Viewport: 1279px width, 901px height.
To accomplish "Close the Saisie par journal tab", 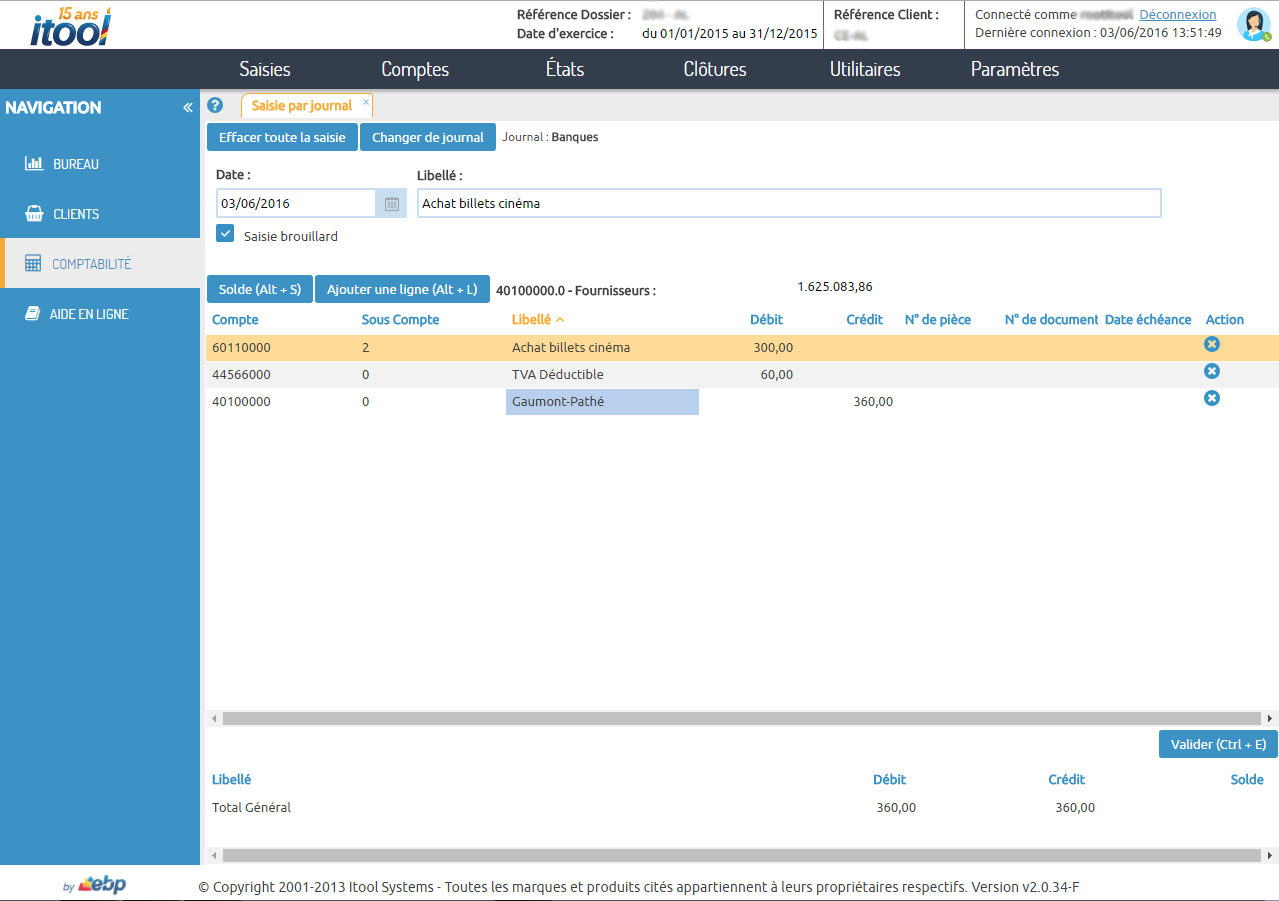I will (x=366, y=102).
